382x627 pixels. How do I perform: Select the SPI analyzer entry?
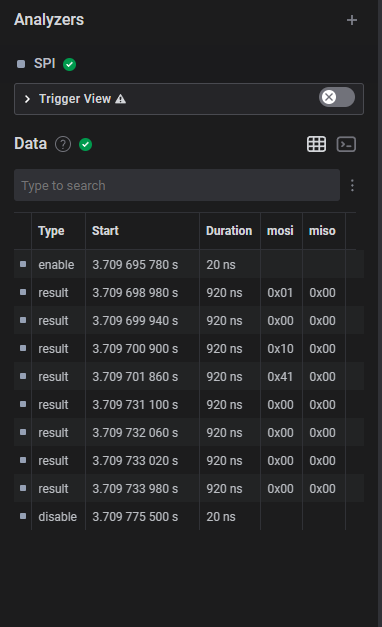(44, 64)
